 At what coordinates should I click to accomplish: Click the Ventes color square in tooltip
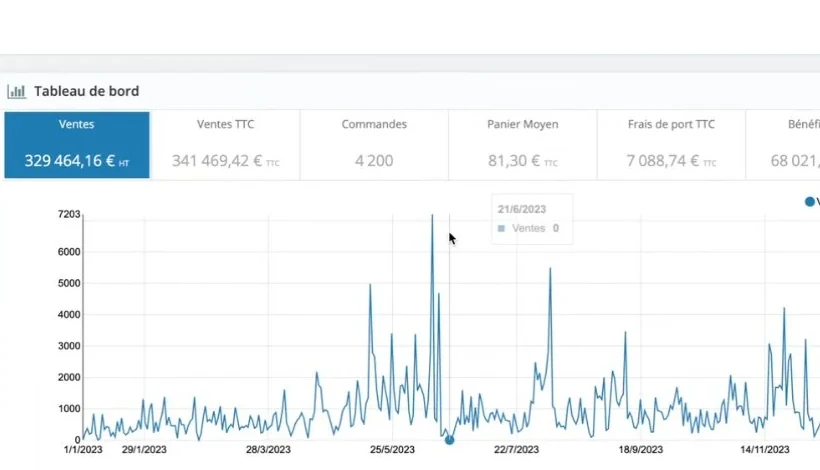click(x=502, y=228)
